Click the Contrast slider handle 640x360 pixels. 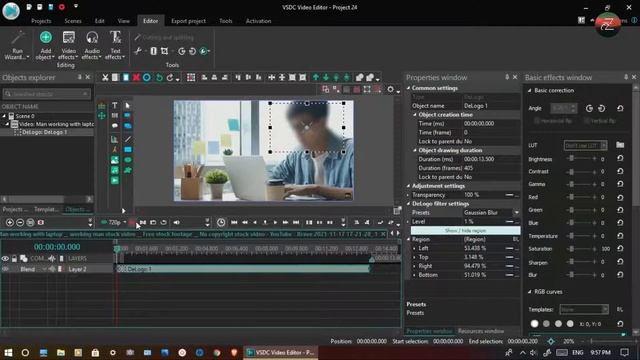pos(571,171)
